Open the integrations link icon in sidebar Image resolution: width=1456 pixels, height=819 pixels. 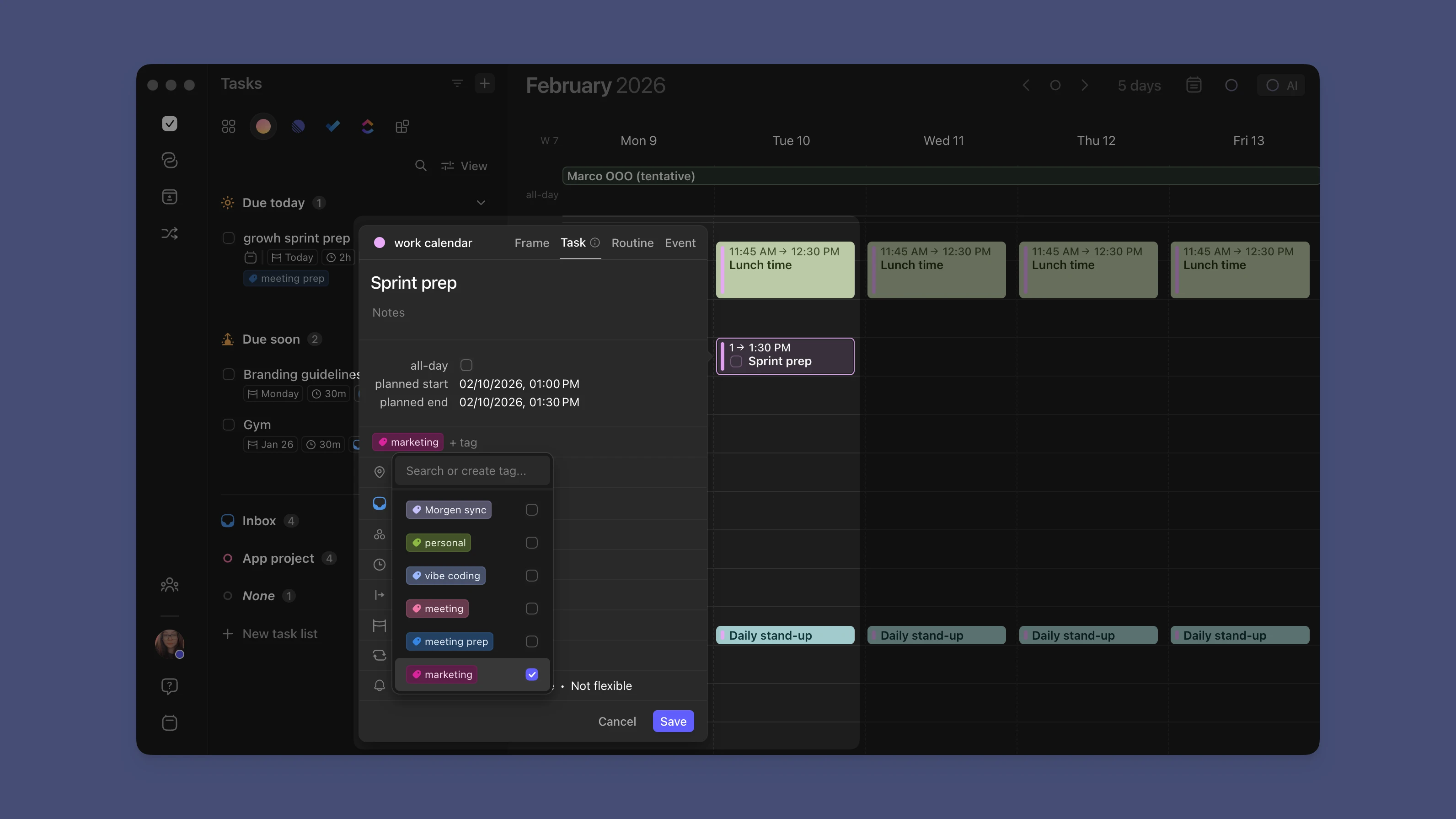click(x=169, y=160)
